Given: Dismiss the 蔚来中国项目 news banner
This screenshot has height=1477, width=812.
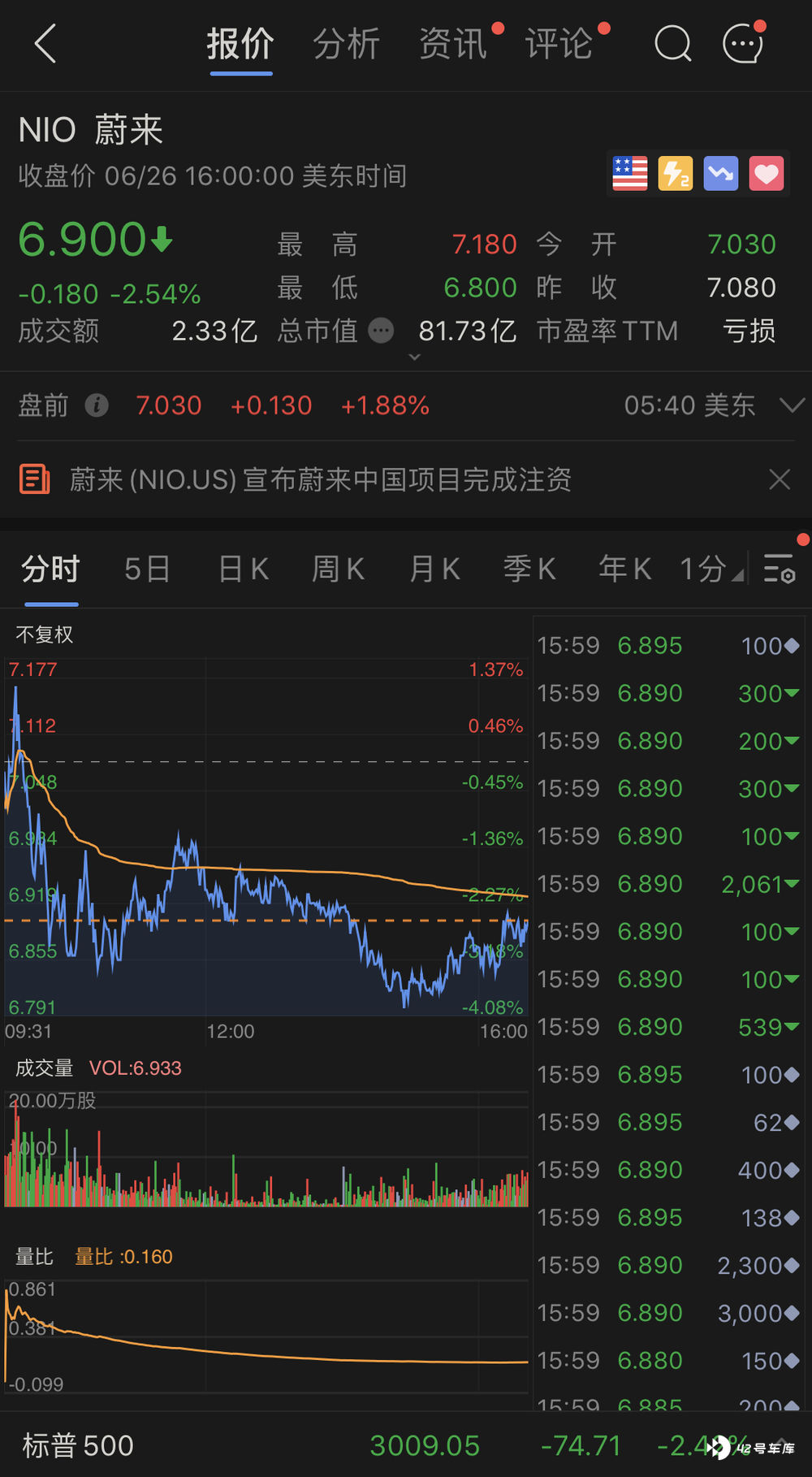Looking at the screenshot, I should 780,479.
